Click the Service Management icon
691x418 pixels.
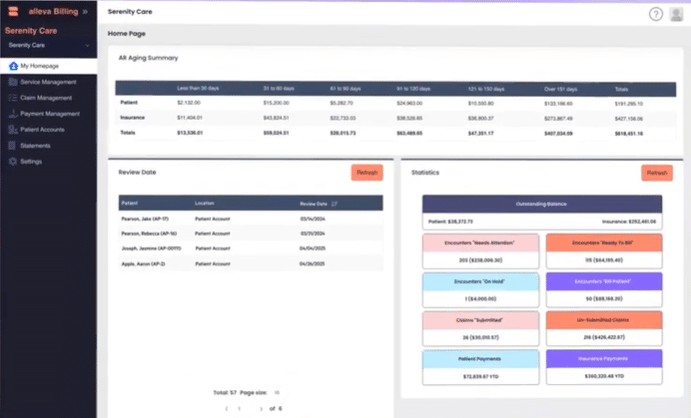[x=13, y=82]
